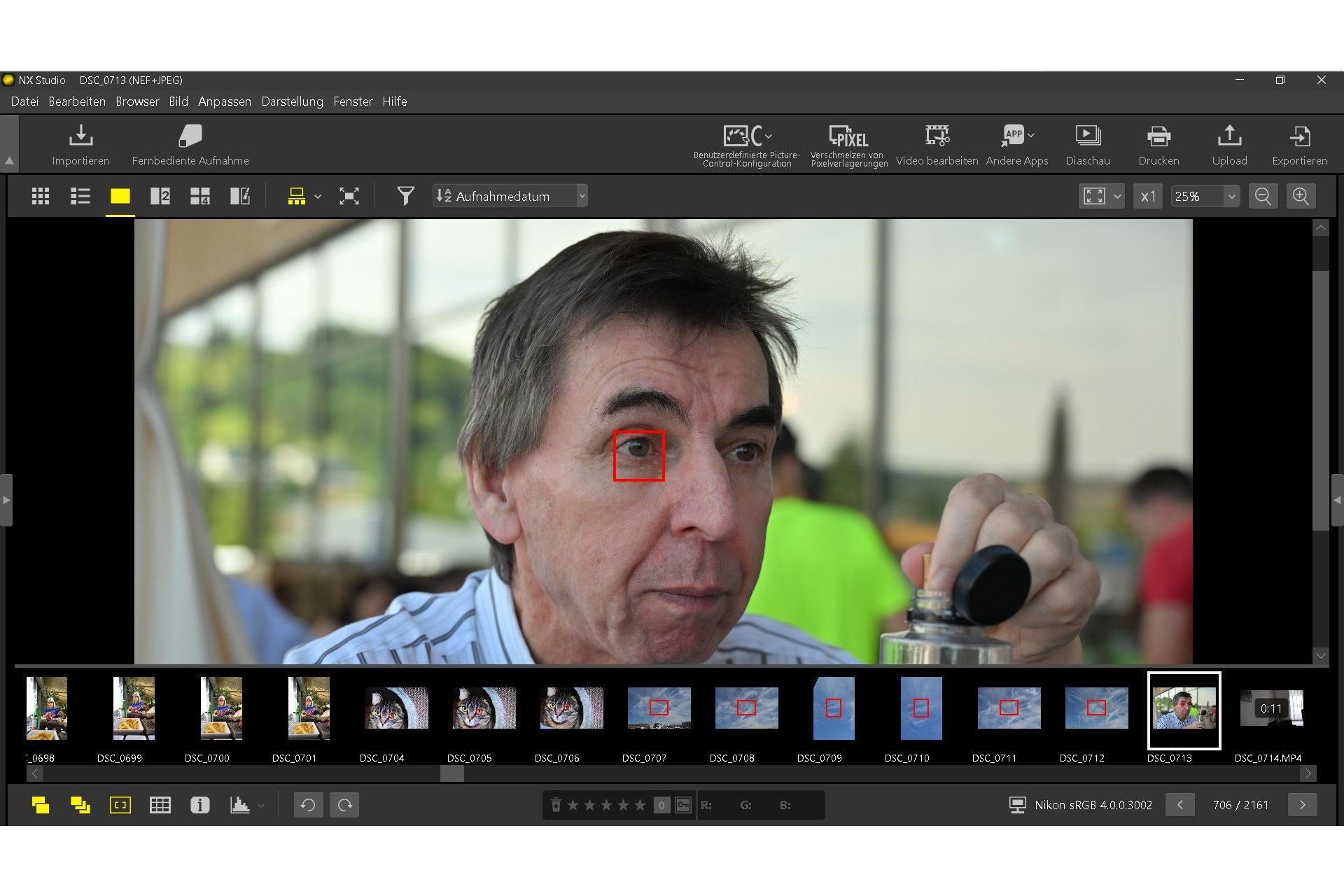The image size is (1344, 896).
Task: Open Benutzerdefinierte Picture-Control-Konfiguration
Action: pos(747,146)
